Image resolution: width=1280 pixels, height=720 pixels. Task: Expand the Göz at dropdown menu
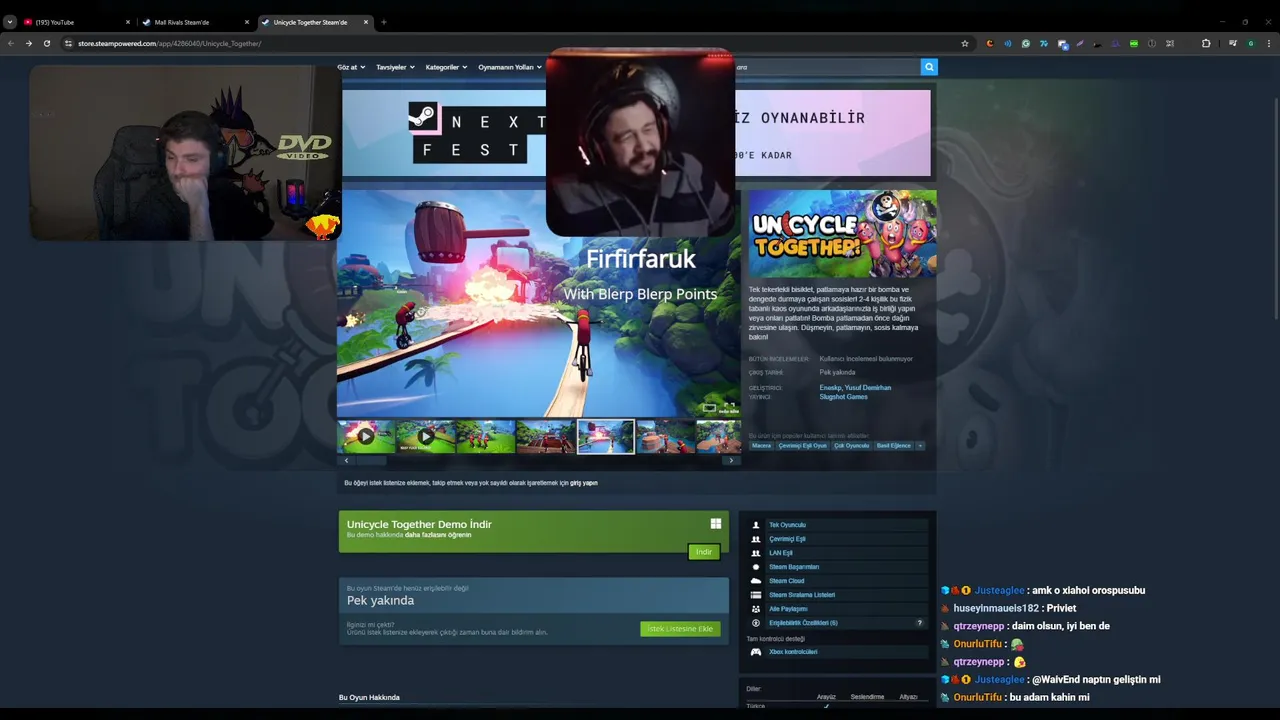[351, 67]
